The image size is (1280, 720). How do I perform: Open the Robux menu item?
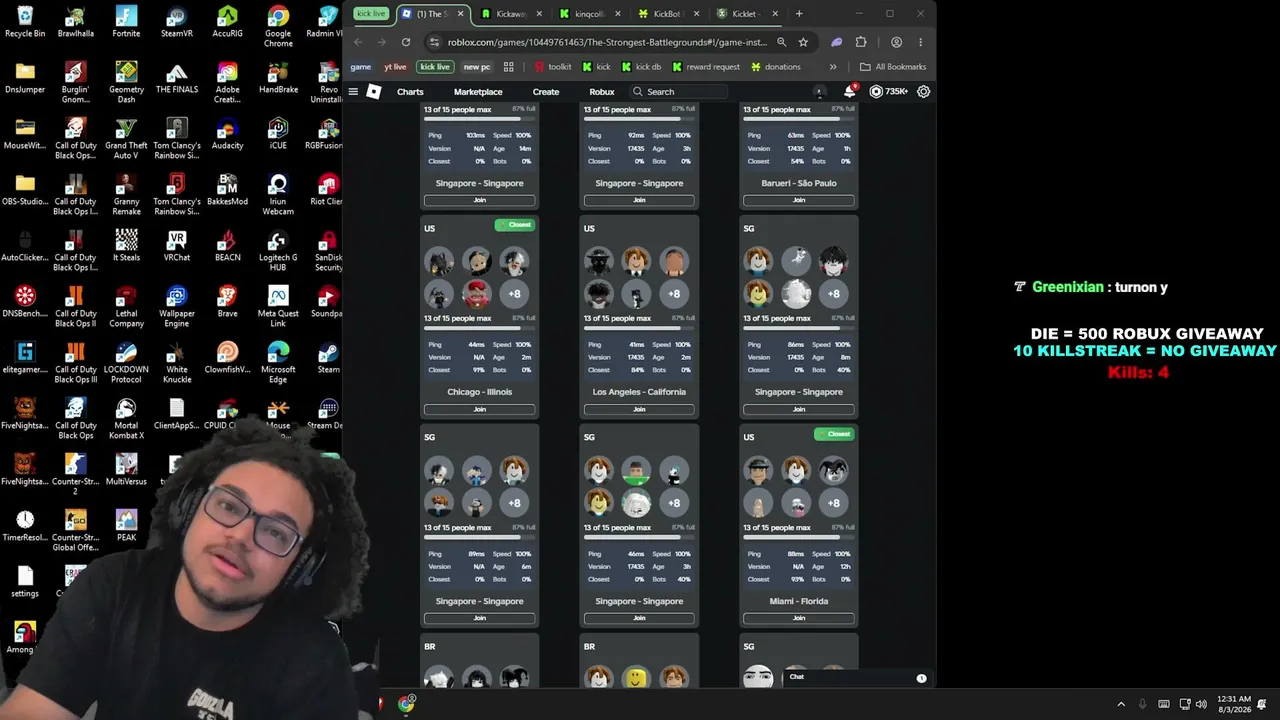(x=602, y=92)
